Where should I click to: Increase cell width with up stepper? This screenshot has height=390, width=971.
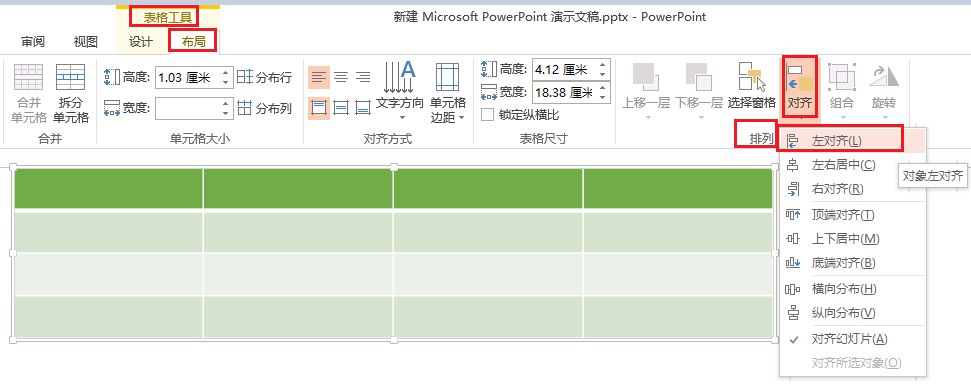[x=226, y=103]
